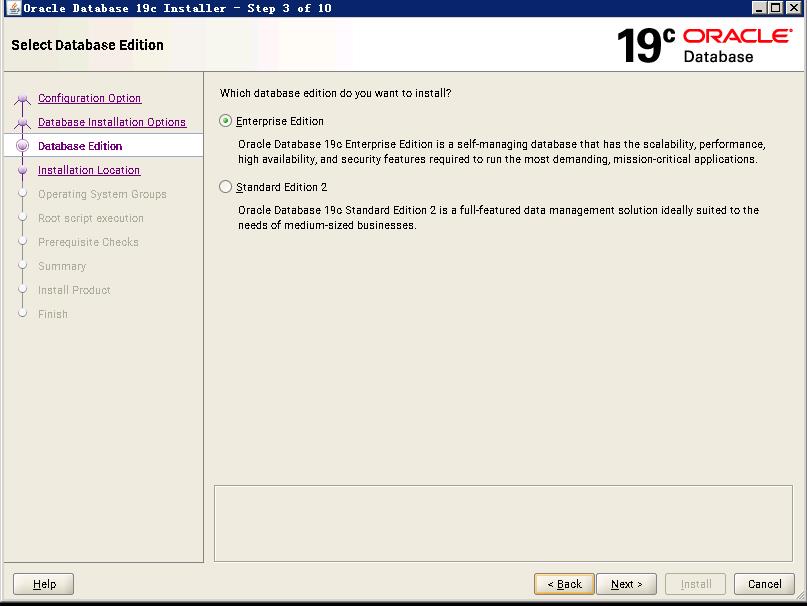Jump to the Installation Location step
The image size is (807, 606).
89,170
